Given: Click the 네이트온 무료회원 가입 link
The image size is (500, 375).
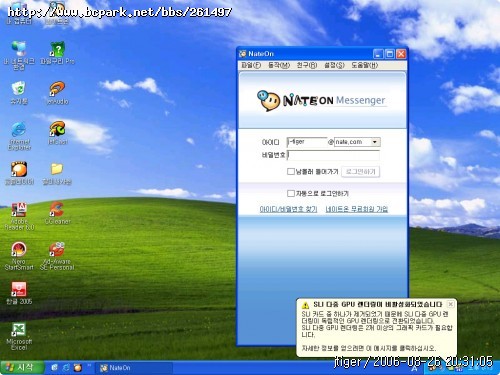Looking at the screenshot, I should (x=357, y=209).
